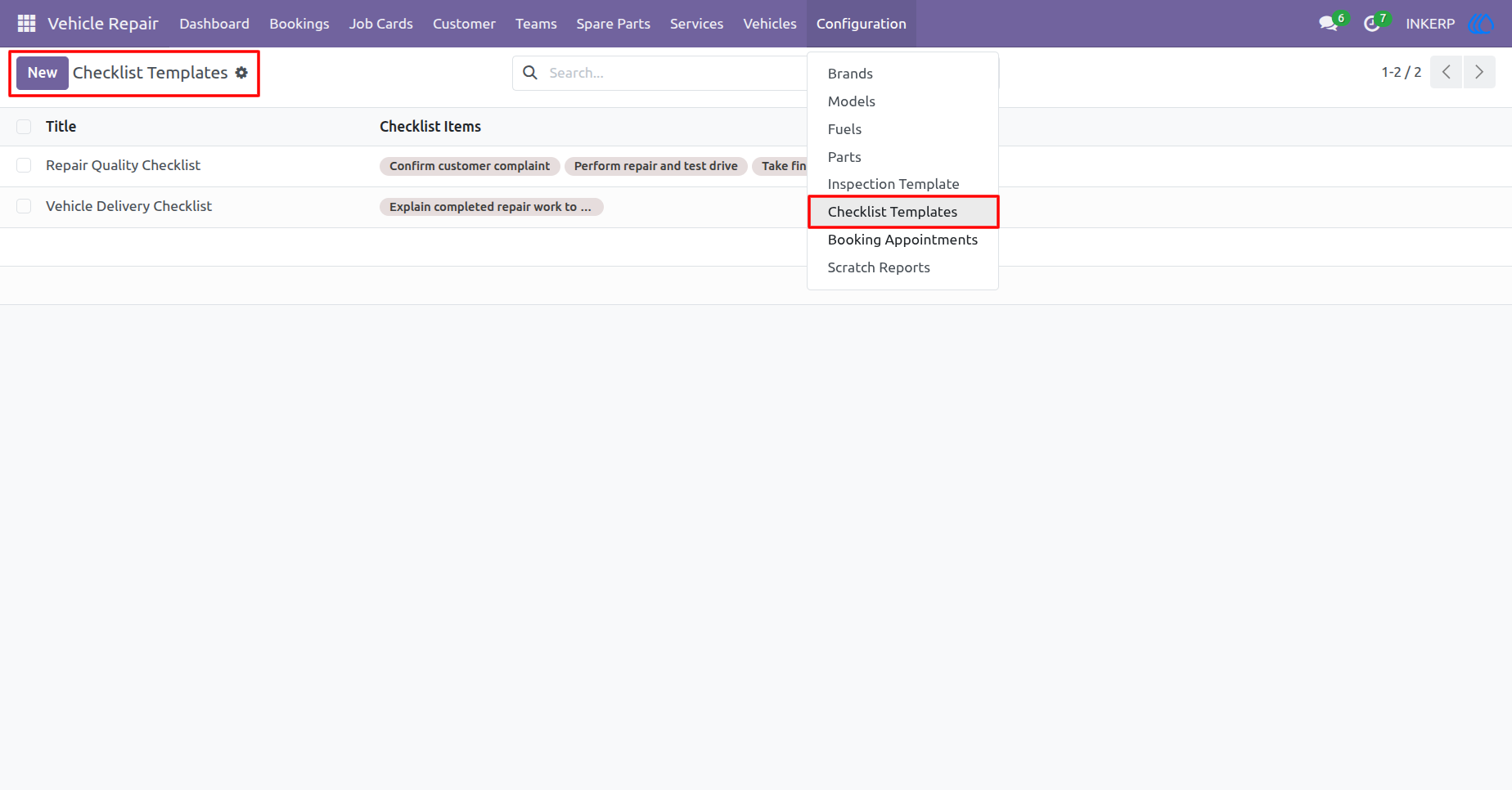Open the Bookings menu

299,24
